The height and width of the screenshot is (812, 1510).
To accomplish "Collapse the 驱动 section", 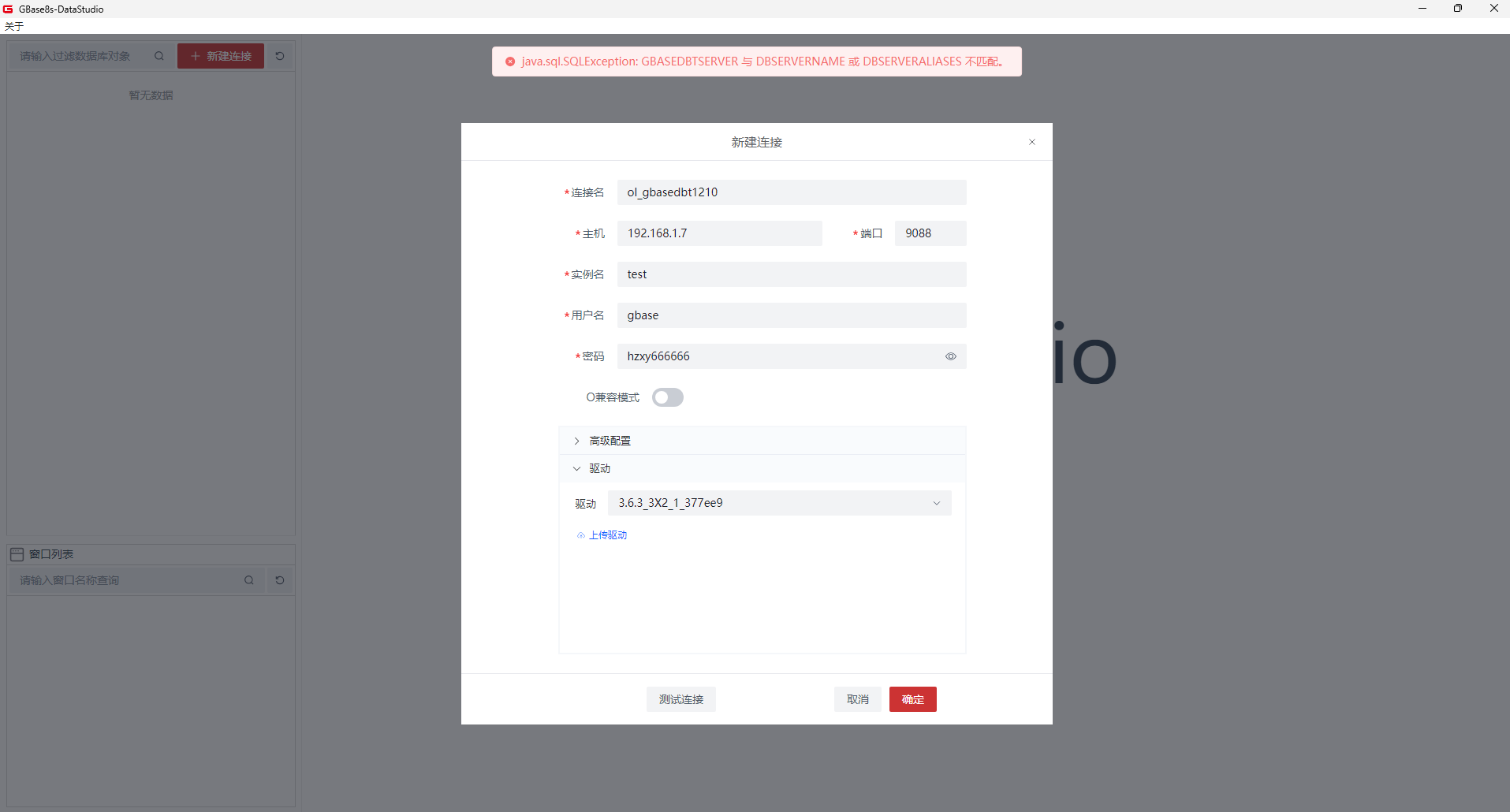I will (762, 468).
